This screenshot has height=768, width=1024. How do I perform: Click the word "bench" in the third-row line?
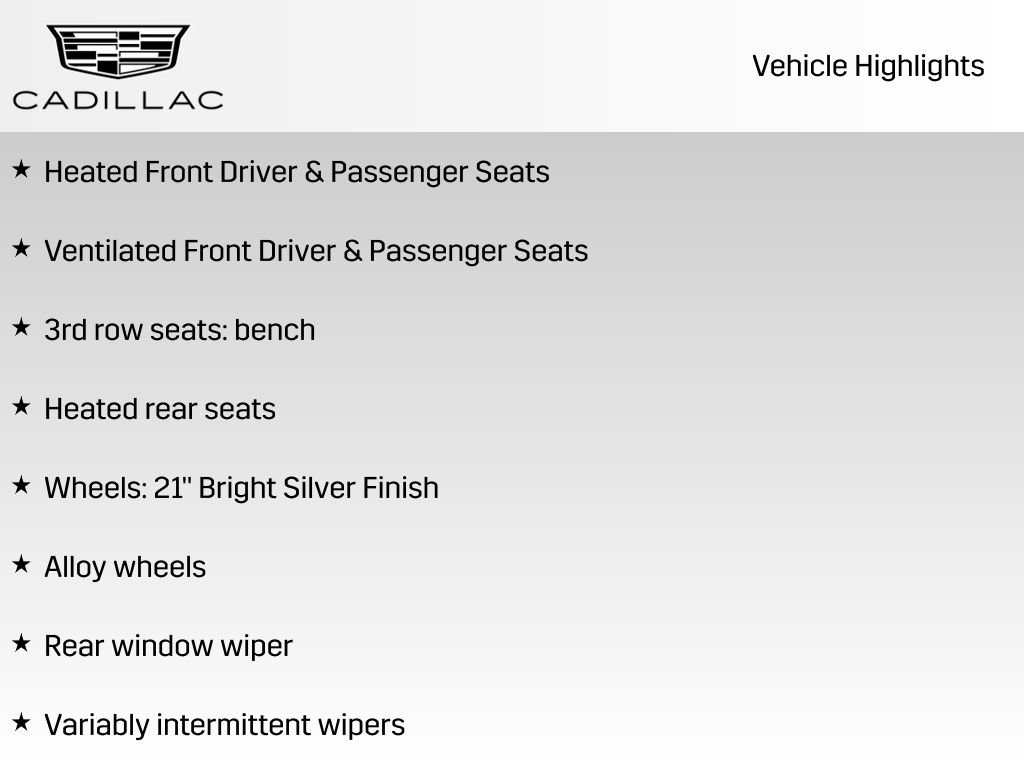point(275,330)
